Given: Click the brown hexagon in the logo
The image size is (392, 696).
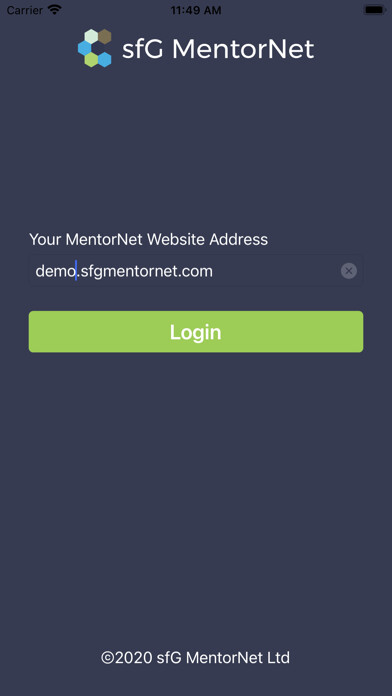Looking at the screenshot, I should 105,36.
